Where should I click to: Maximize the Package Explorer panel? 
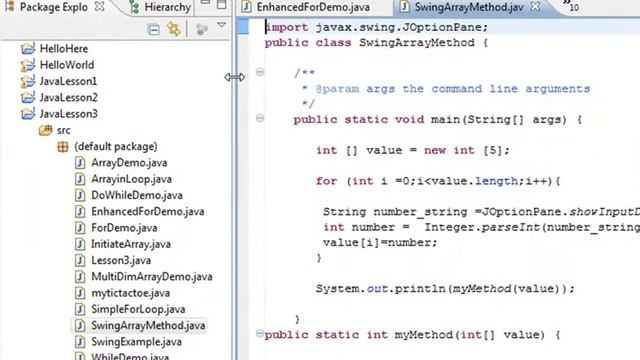[222, 4]
